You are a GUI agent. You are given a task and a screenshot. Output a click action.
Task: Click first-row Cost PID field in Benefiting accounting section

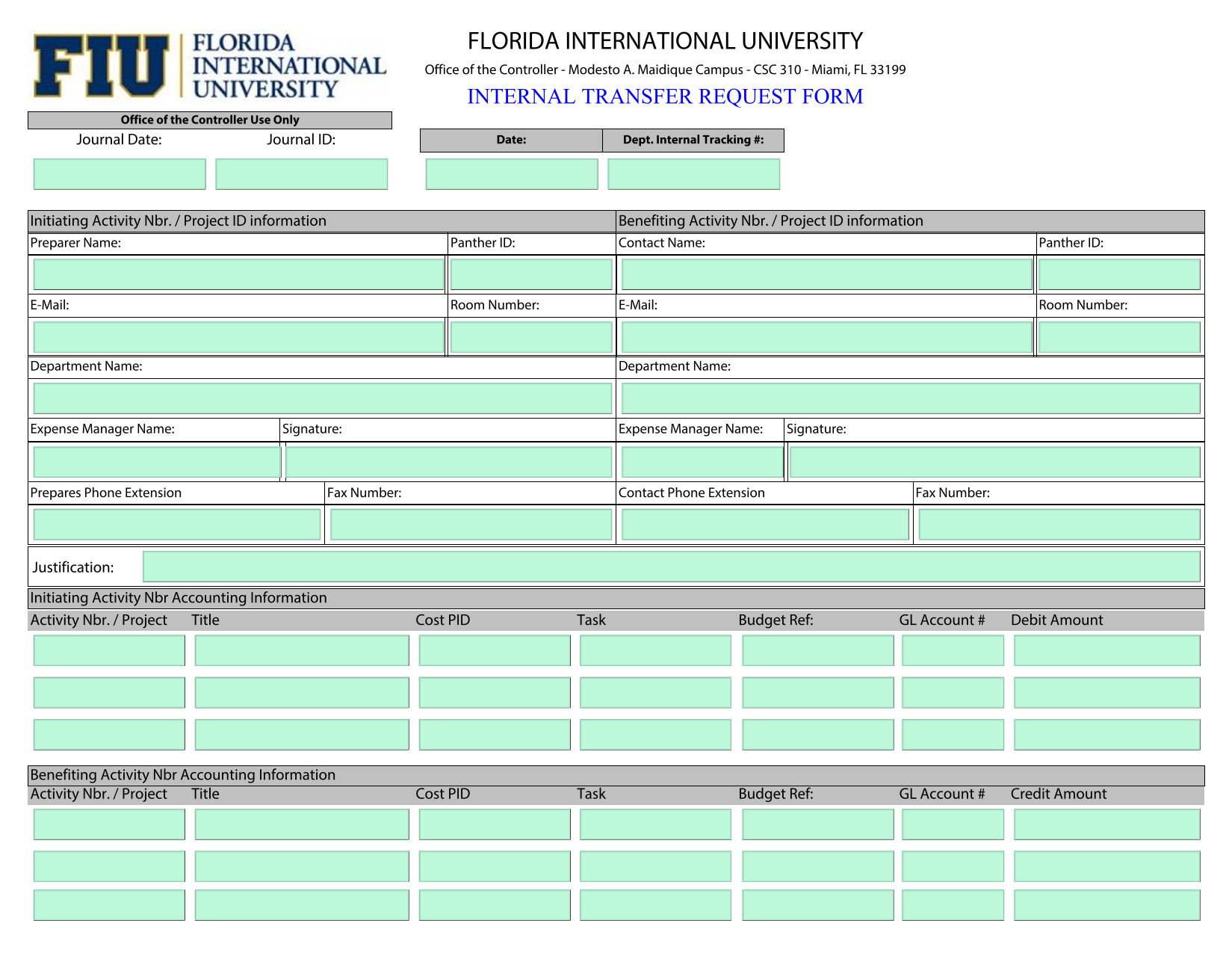(495, 824)
